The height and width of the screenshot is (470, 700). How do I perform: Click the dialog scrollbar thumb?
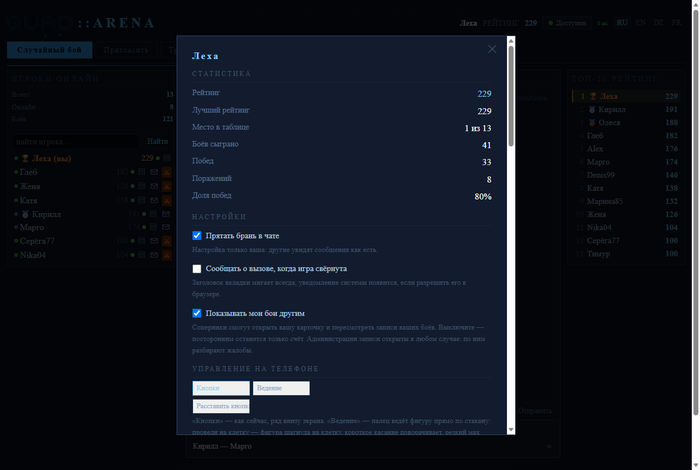point(511,96)
